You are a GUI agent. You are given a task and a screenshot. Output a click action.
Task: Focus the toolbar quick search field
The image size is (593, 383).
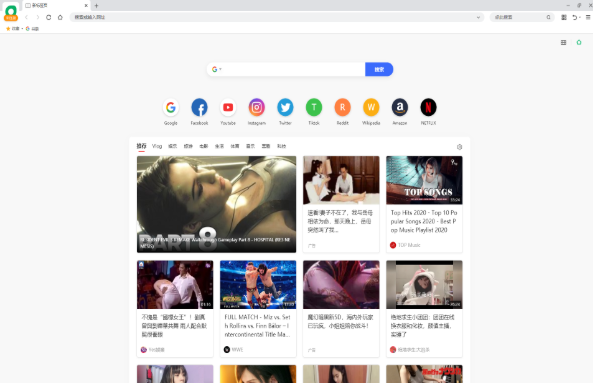[x=519, y=17]
